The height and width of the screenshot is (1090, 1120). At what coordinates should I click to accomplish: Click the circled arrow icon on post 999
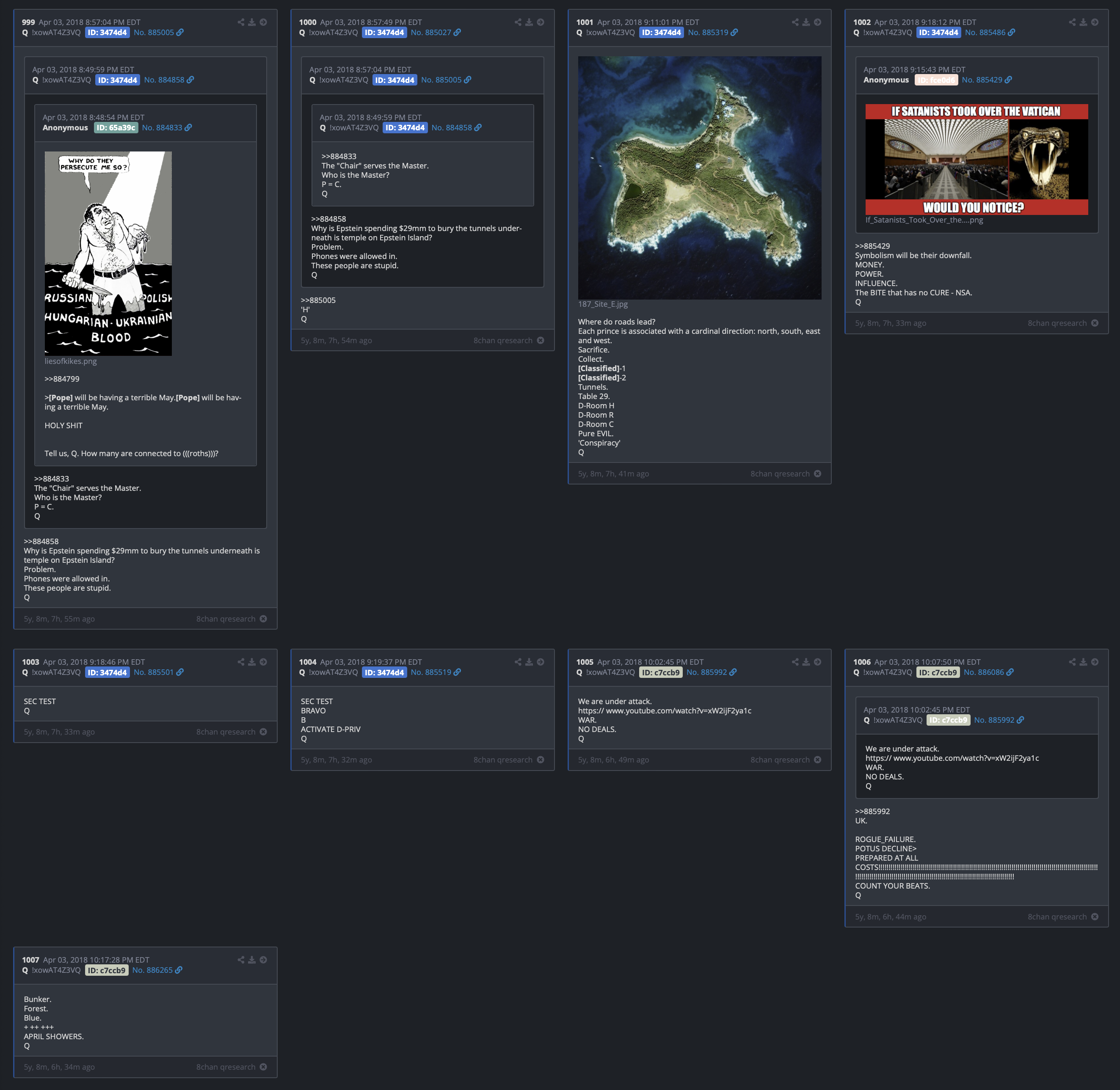[x=263, y=22]
